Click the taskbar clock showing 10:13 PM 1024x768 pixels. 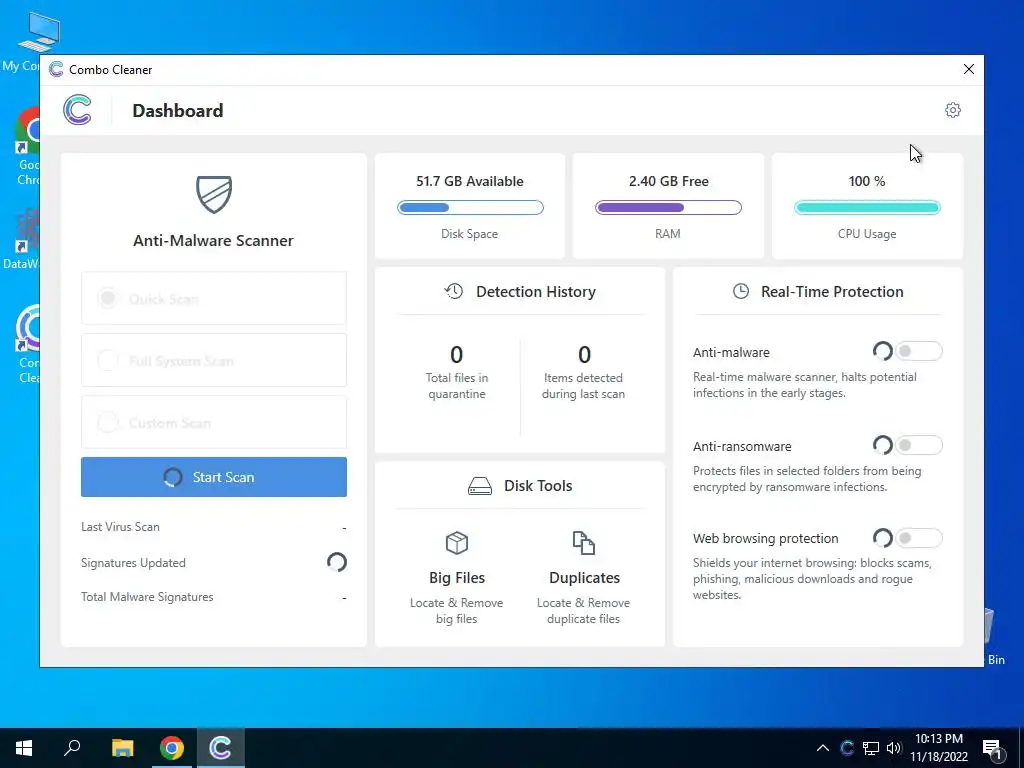(938, 748)
